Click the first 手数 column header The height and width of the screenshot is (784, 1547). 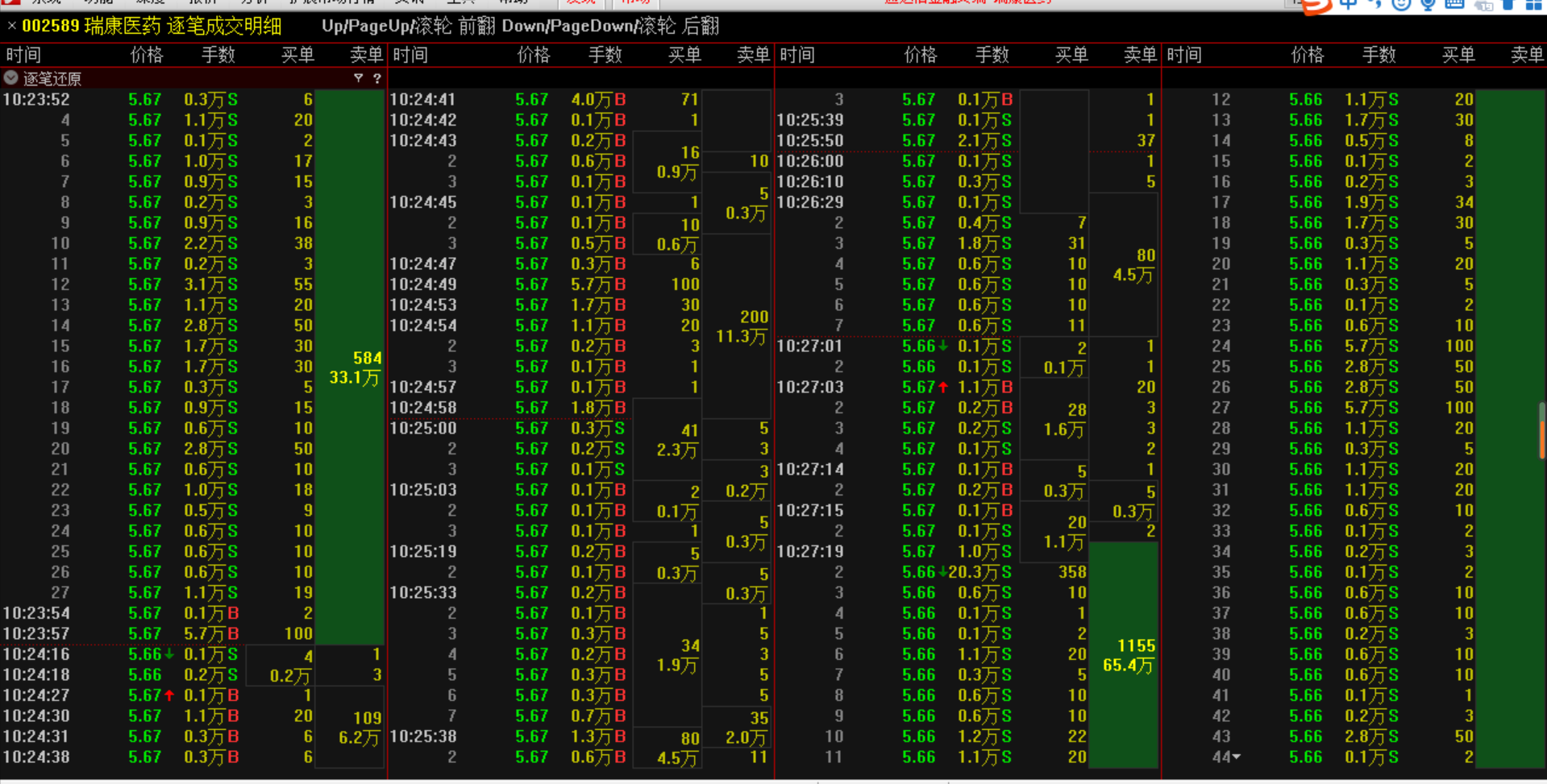(218, 55)
